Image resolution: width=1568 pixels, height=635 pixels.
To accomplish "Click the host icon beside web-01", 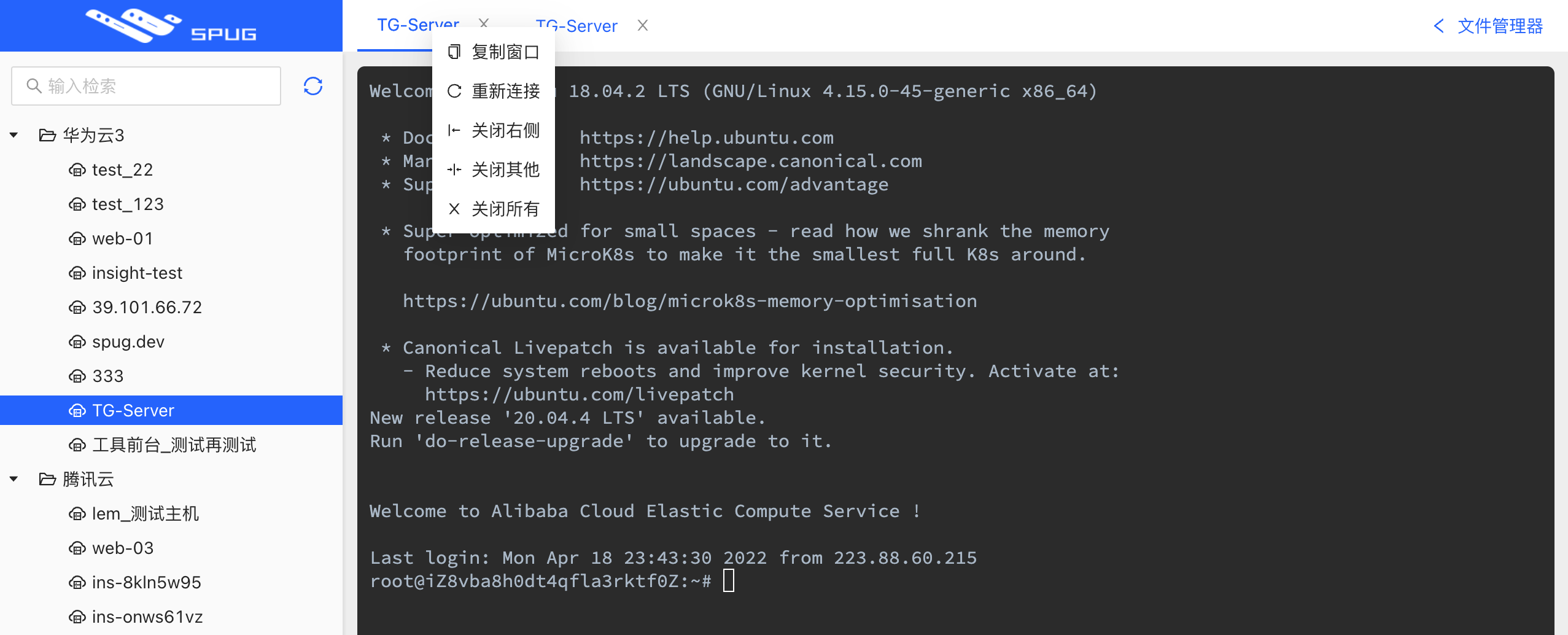I will 78,238.
